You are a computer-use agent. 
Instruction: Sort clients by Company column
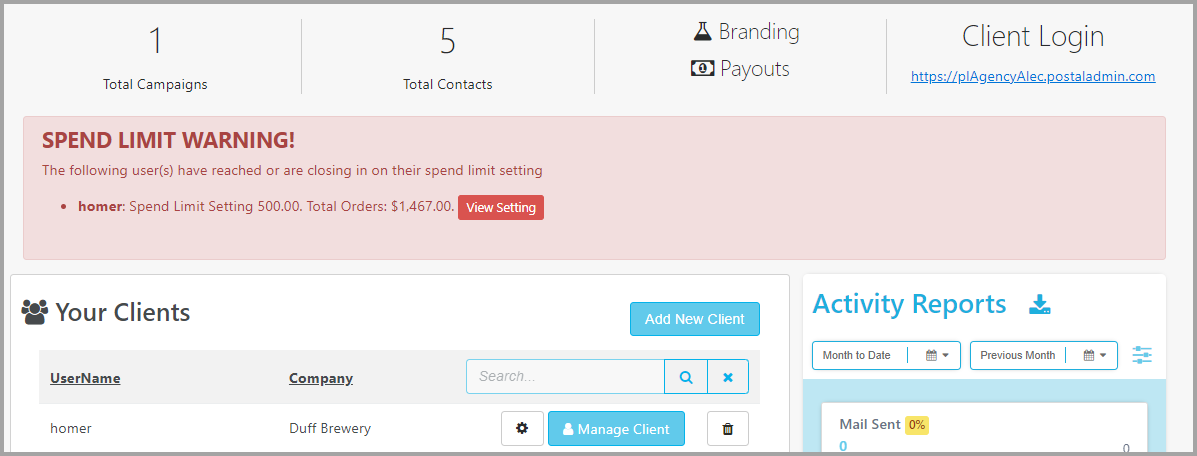click(x=321, y=378)
